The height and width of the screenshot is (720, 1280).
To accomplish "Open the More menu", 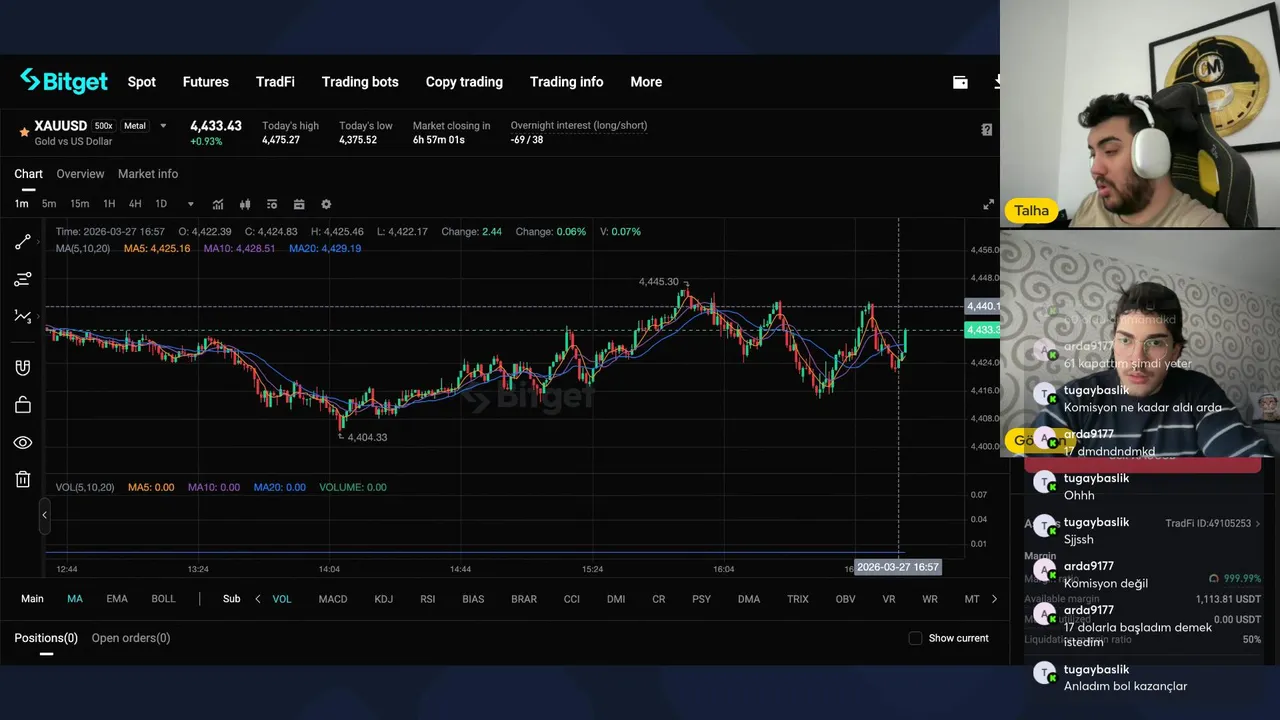I will [x=646, y=82].
